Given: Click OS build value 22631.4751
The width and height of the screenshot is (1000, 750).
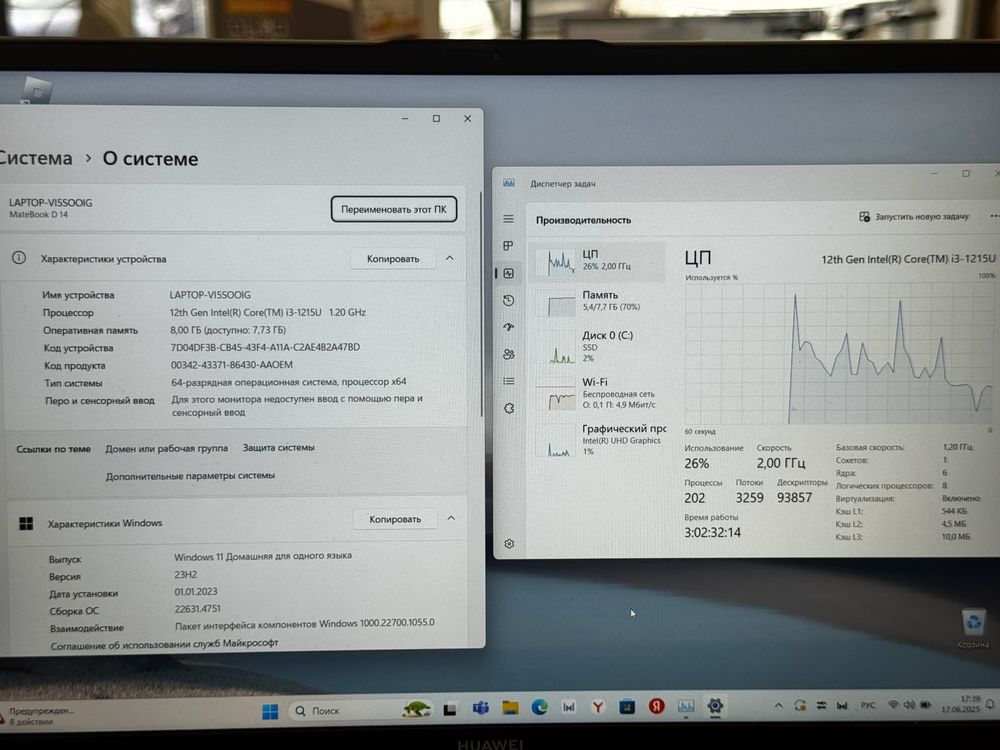Looking at the screenshot, I should pos(198,609).
